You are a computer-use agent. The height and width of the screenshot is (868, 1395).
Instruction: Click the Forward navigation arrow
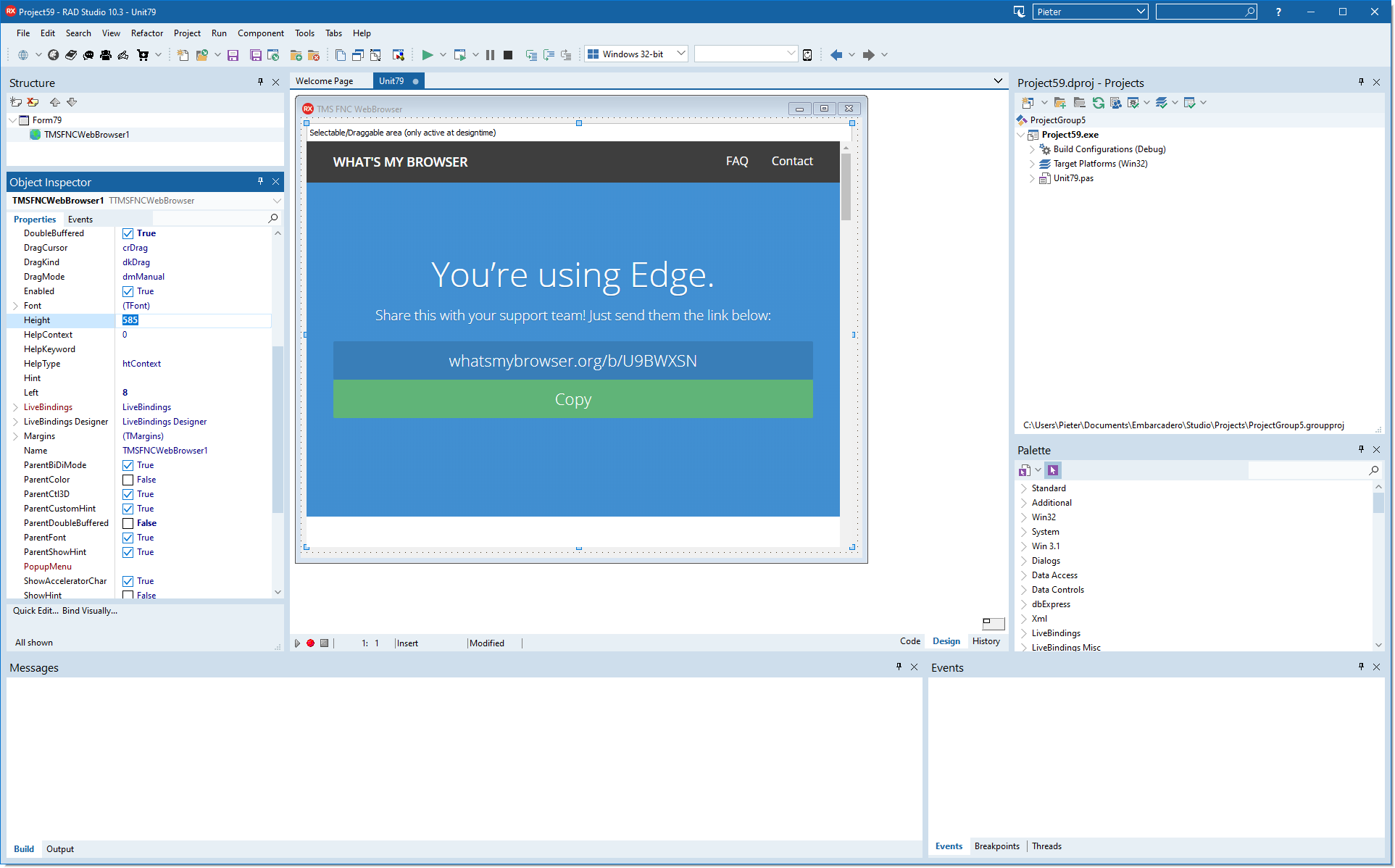(x=868, y=54)
